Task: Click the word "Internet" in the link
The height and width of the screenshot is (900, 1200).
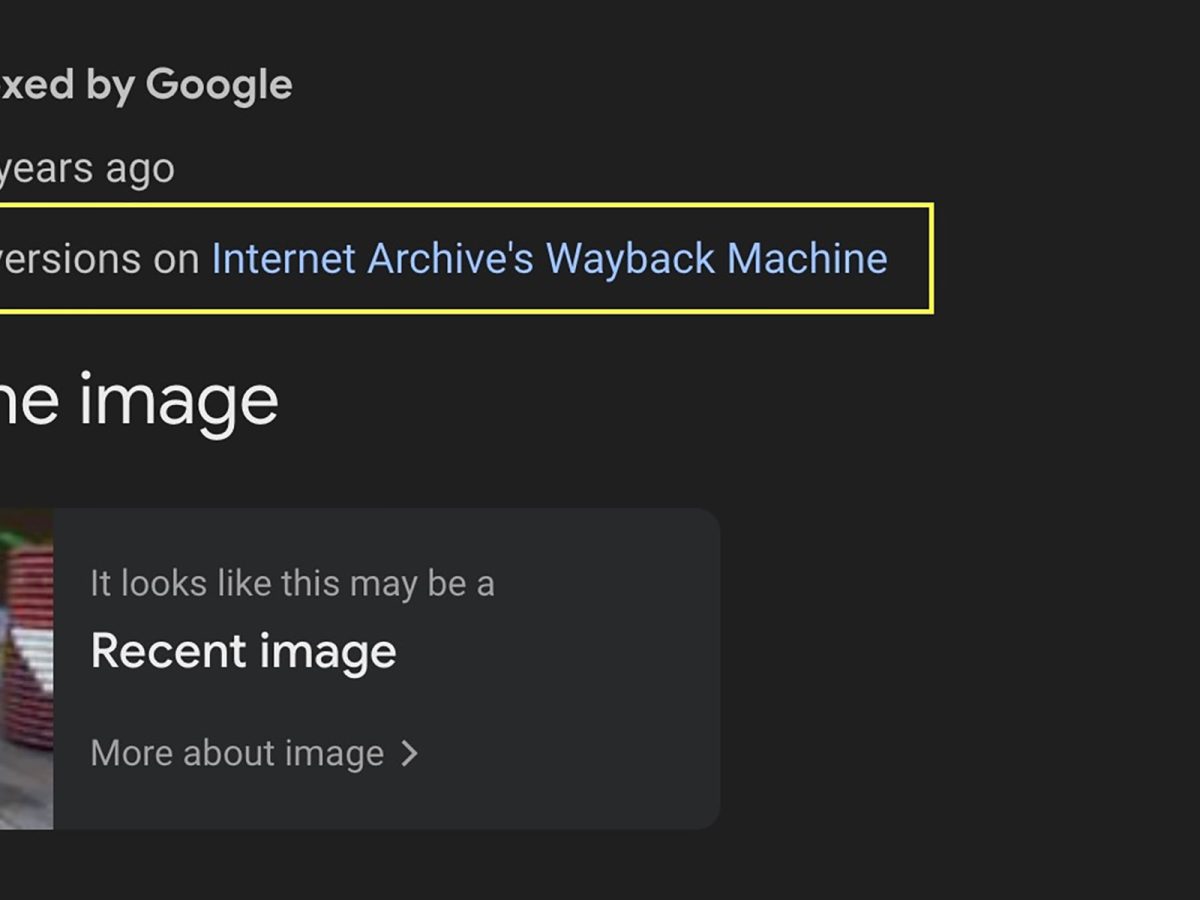Action: (x=283, y=259)
